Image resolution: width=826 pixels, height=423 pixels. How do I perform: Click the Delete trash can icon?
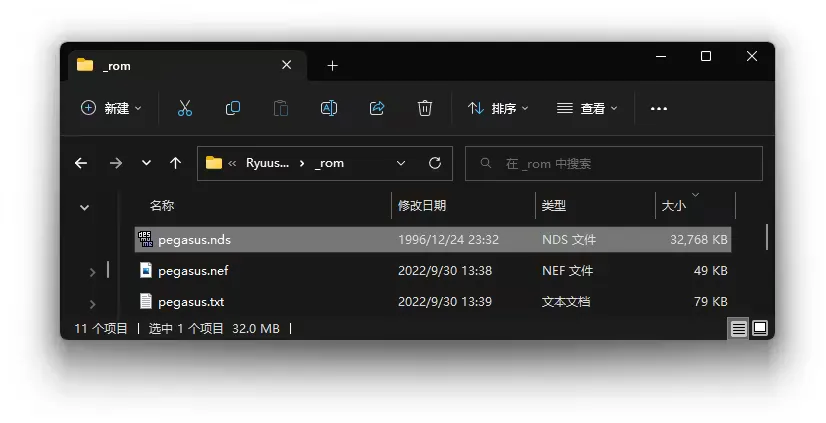425,108
